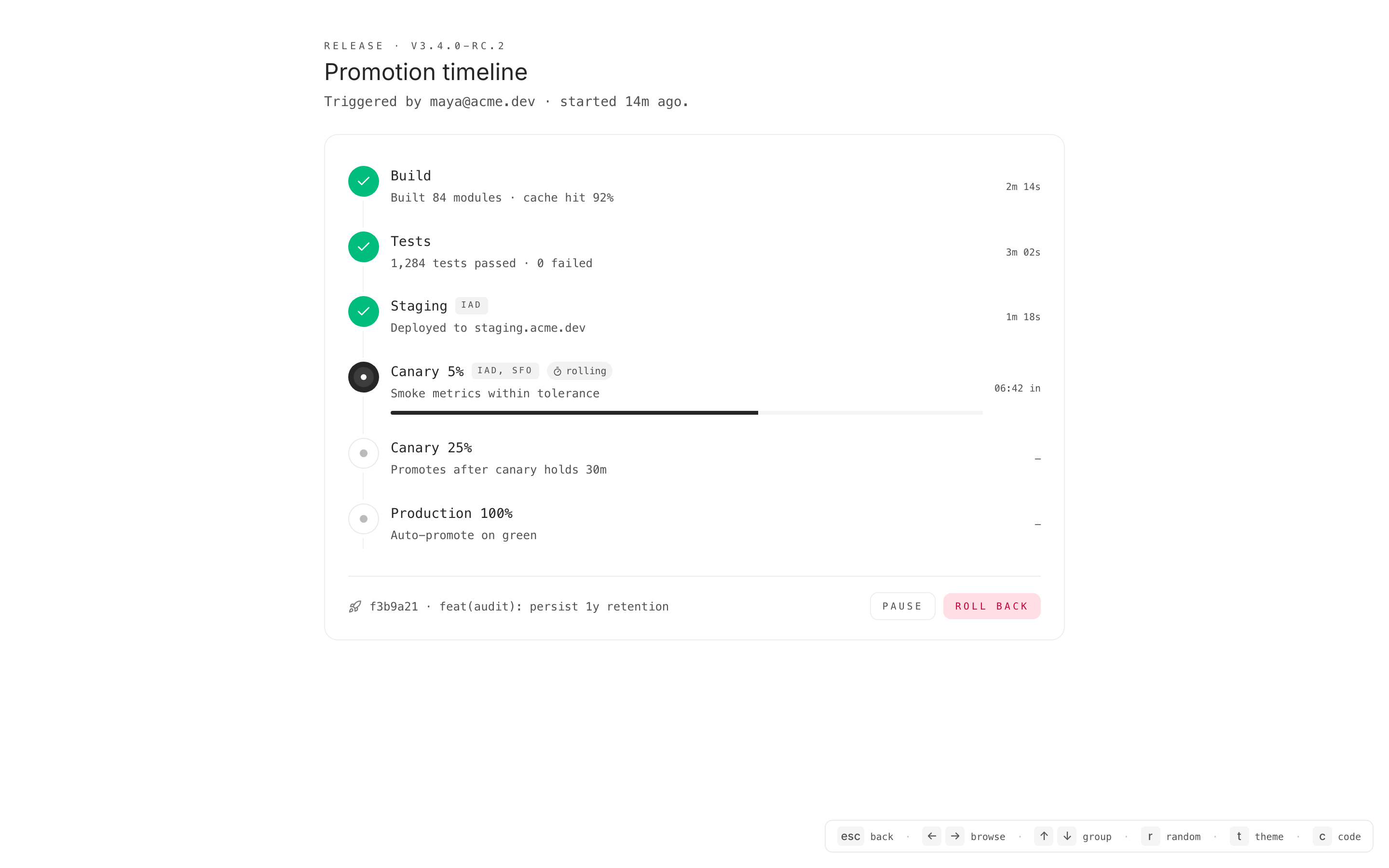1389x868 pixels.
Task: Click the right arrow browse key
Action: (x=955, y=837)
